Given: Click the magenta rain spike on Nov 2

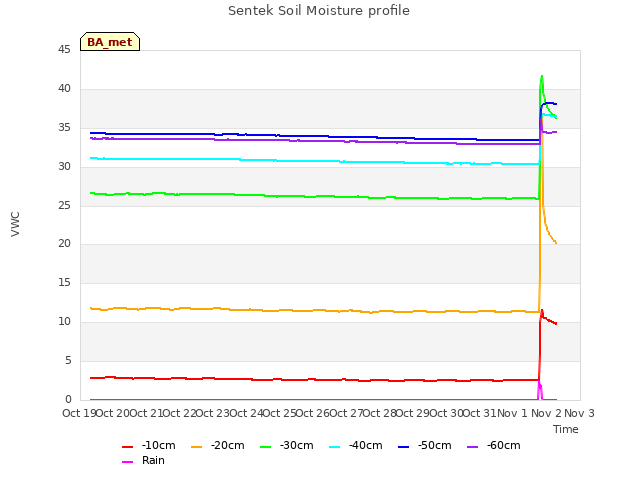Looking at the screenshot, I should coord(540,390).
